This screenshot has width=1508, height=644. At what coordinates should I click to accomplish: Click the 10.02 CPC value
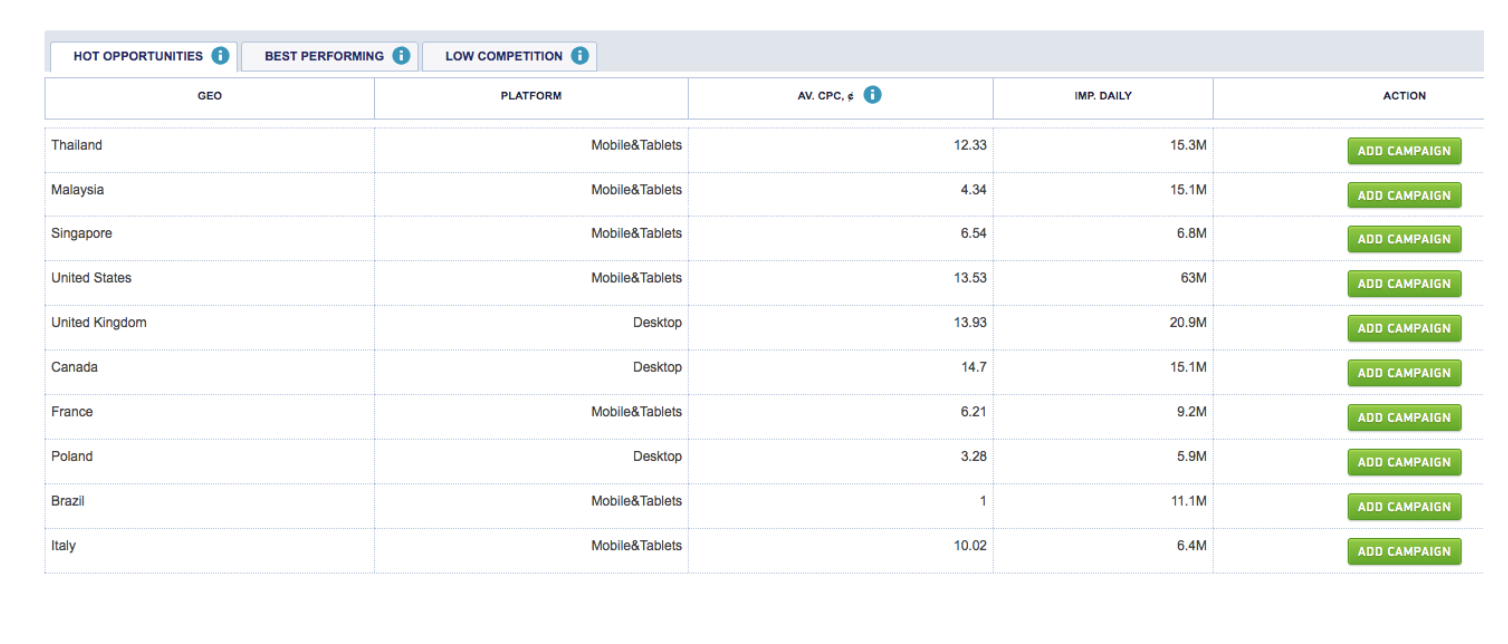click(x=970, y=546)
